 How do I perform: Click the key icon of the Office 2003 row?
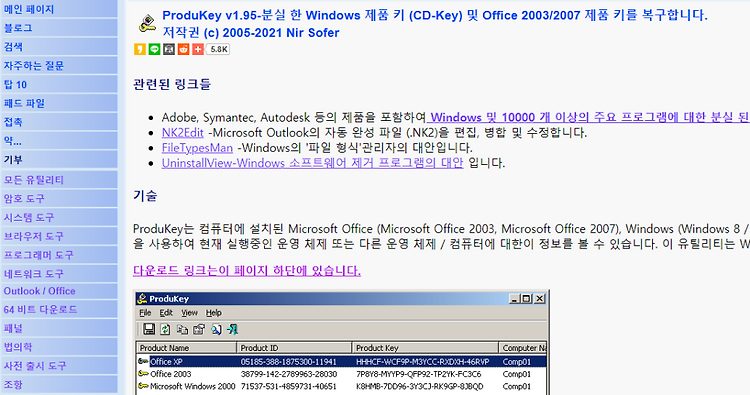143,373
